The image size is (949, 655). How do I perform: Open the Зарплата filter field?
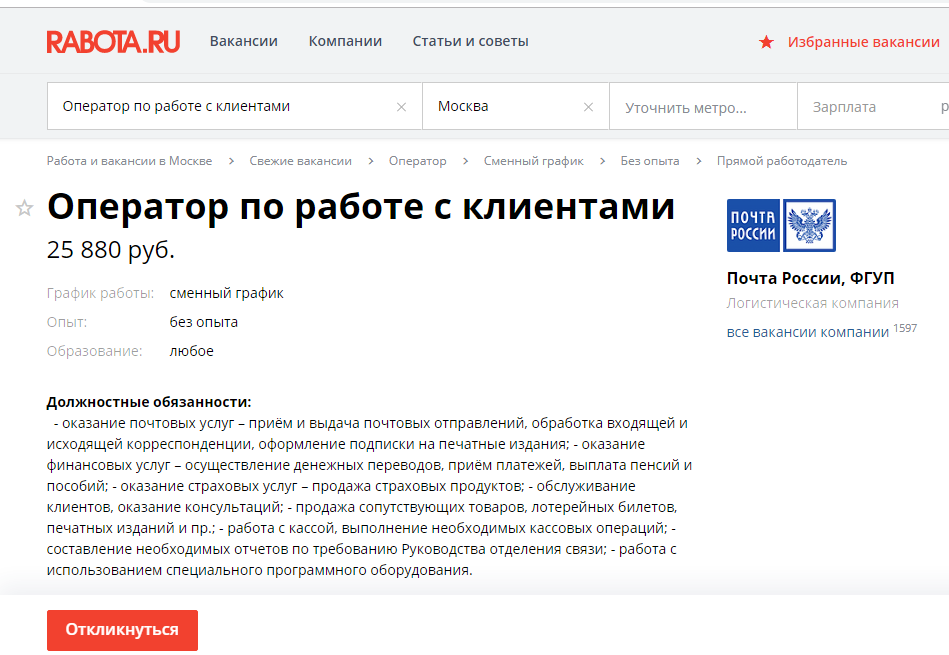pyautogui.click(x=860, y=105)
